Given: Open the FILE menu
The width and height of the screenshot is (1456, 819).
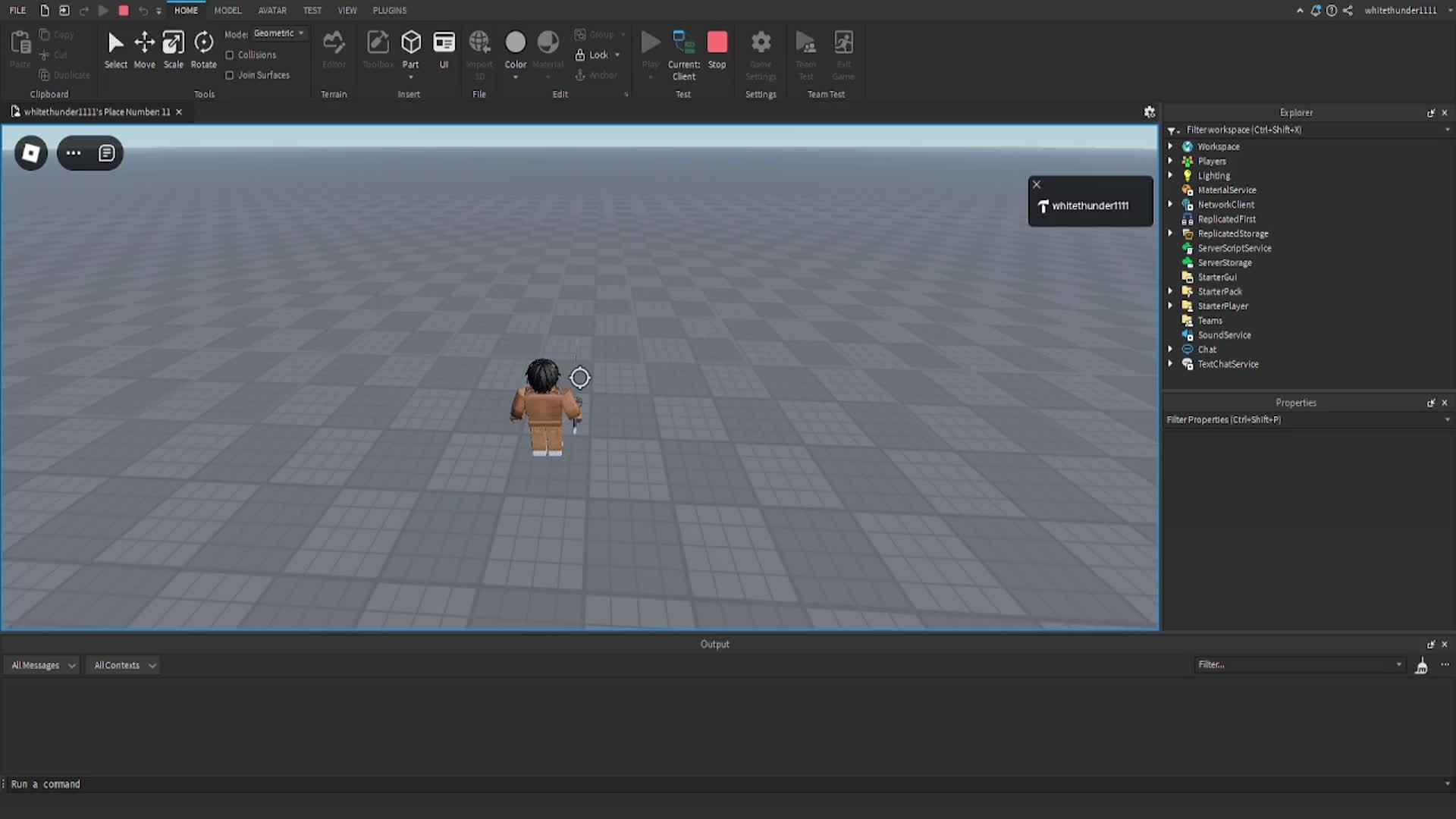Looking at the screenshot, I should 17,10.
